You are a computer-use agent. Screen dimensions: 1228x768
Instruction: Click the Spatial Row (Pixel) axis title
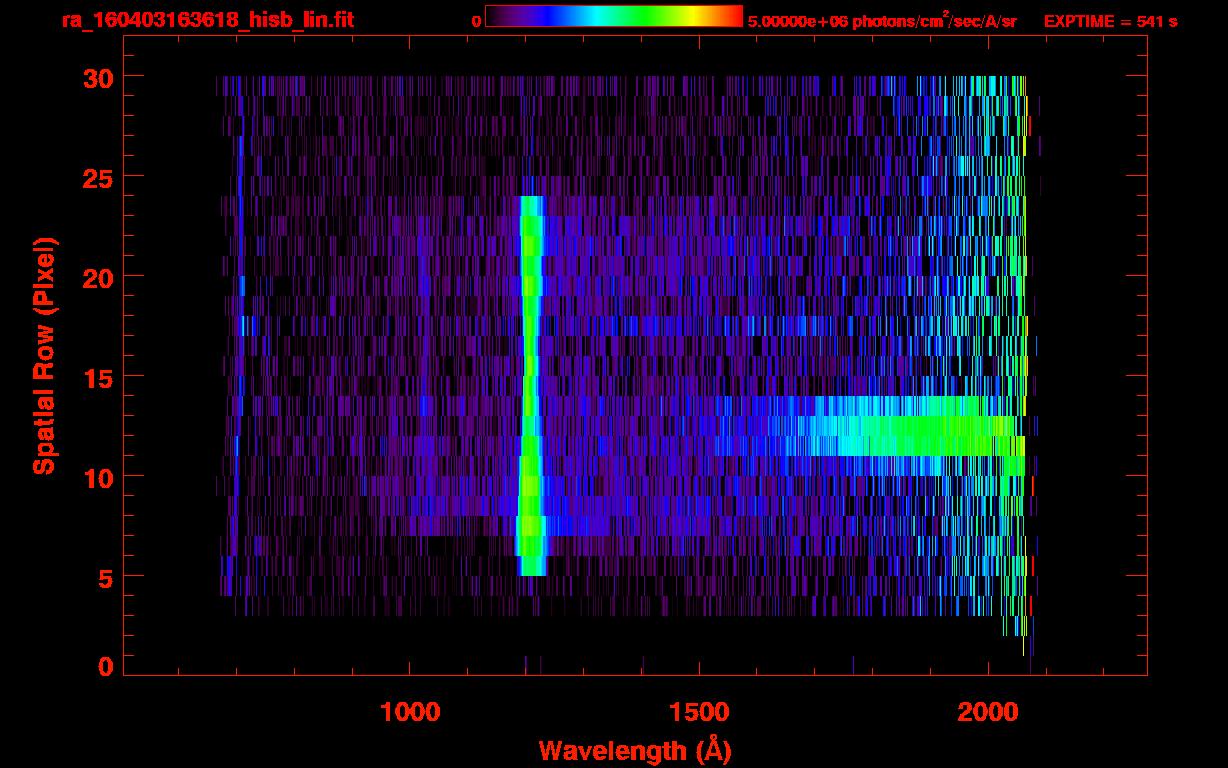click(44, 355)
